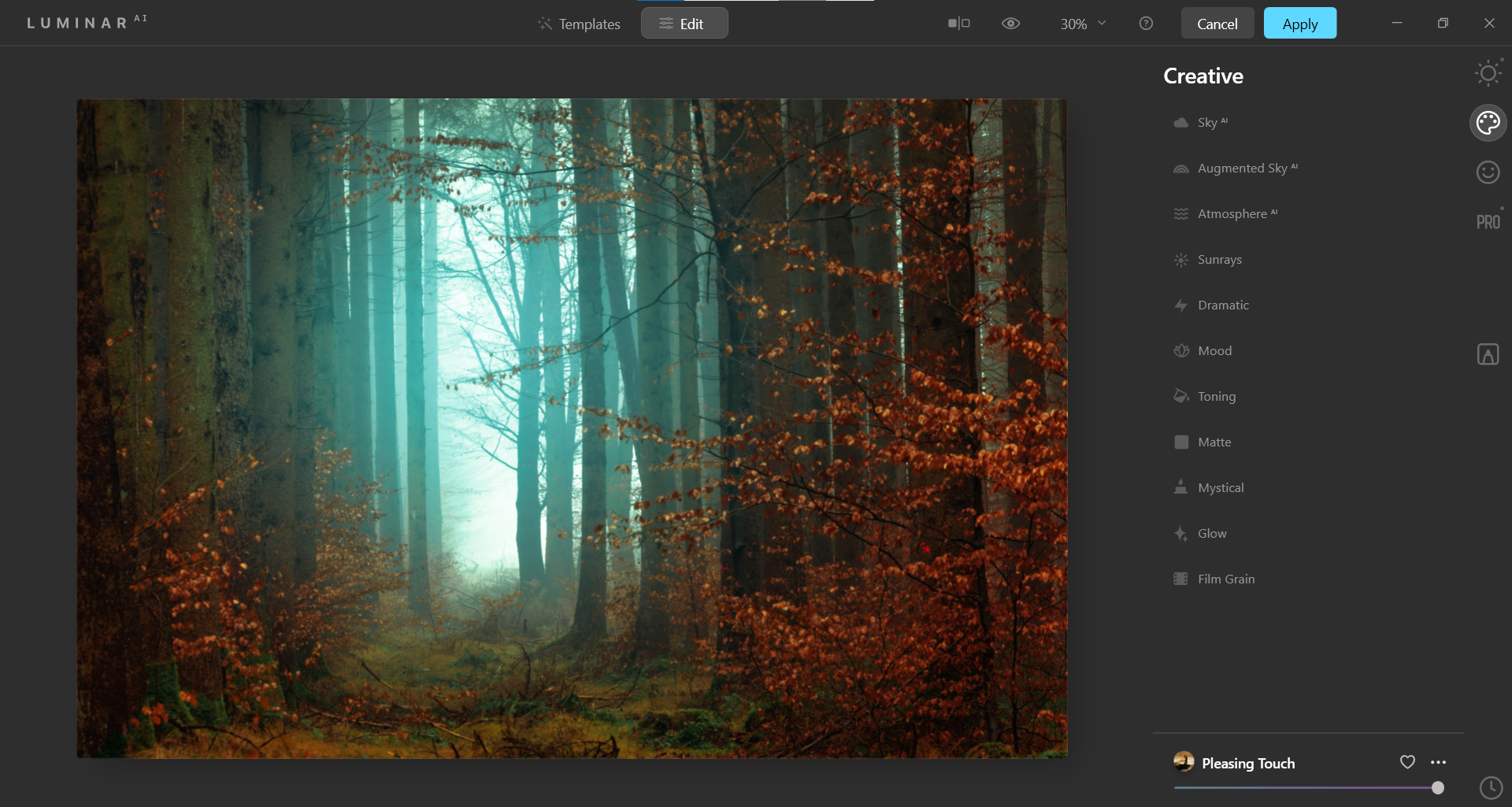Screen dimensions: 1512x807
Task: Click the Atmosphere fog icon
Action: (1180, 214)
